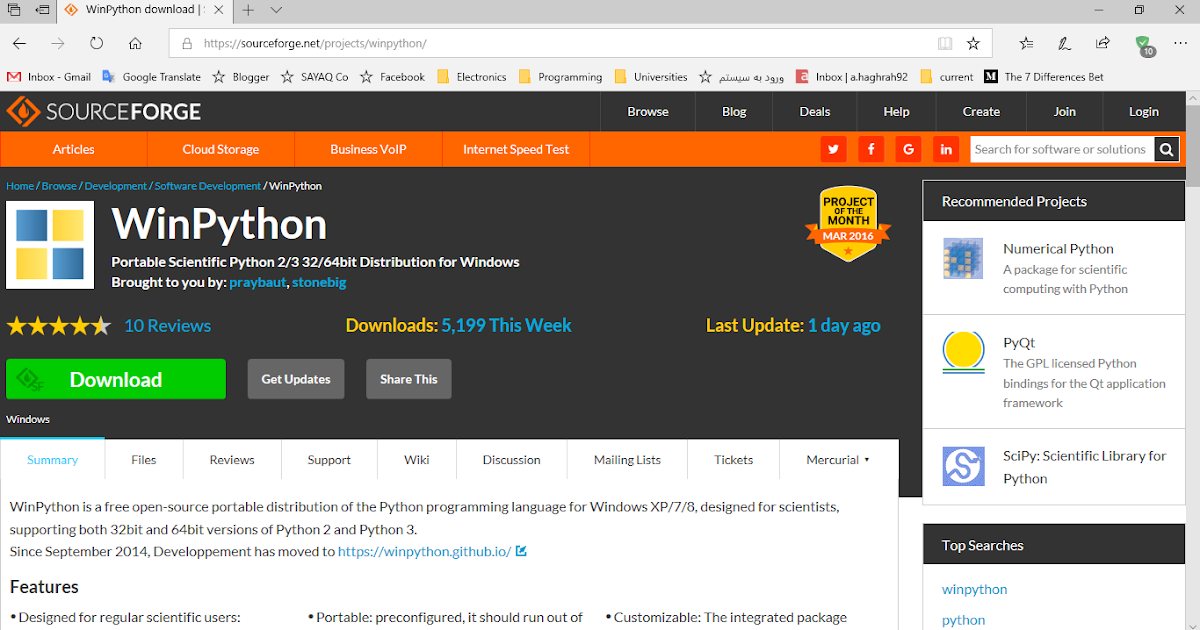Click the browser forward arrow
Viewport: 1200px width, 630px height.
tap(58, 43)
